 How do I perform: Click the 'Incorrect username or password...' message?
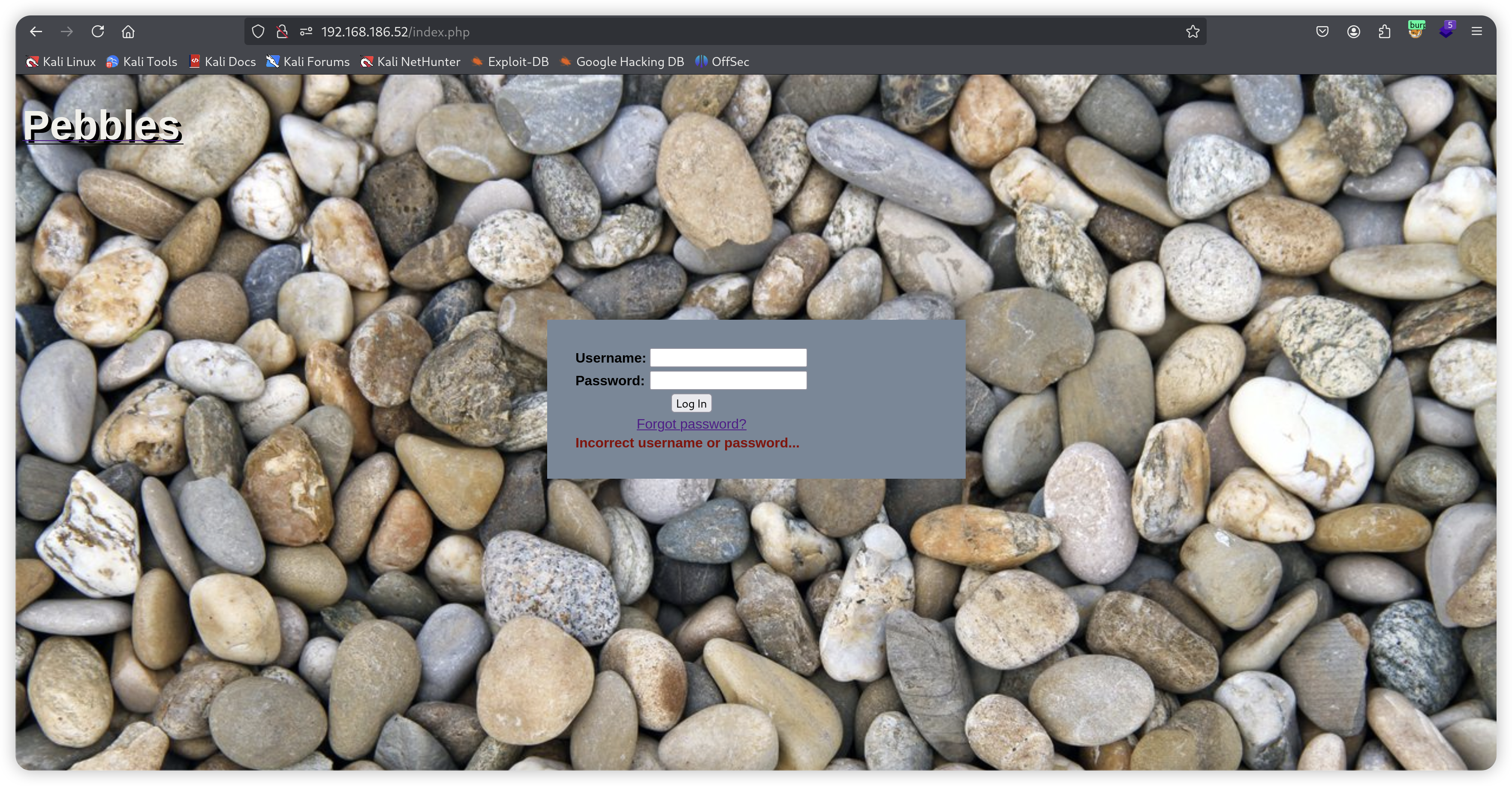(687, 443)
